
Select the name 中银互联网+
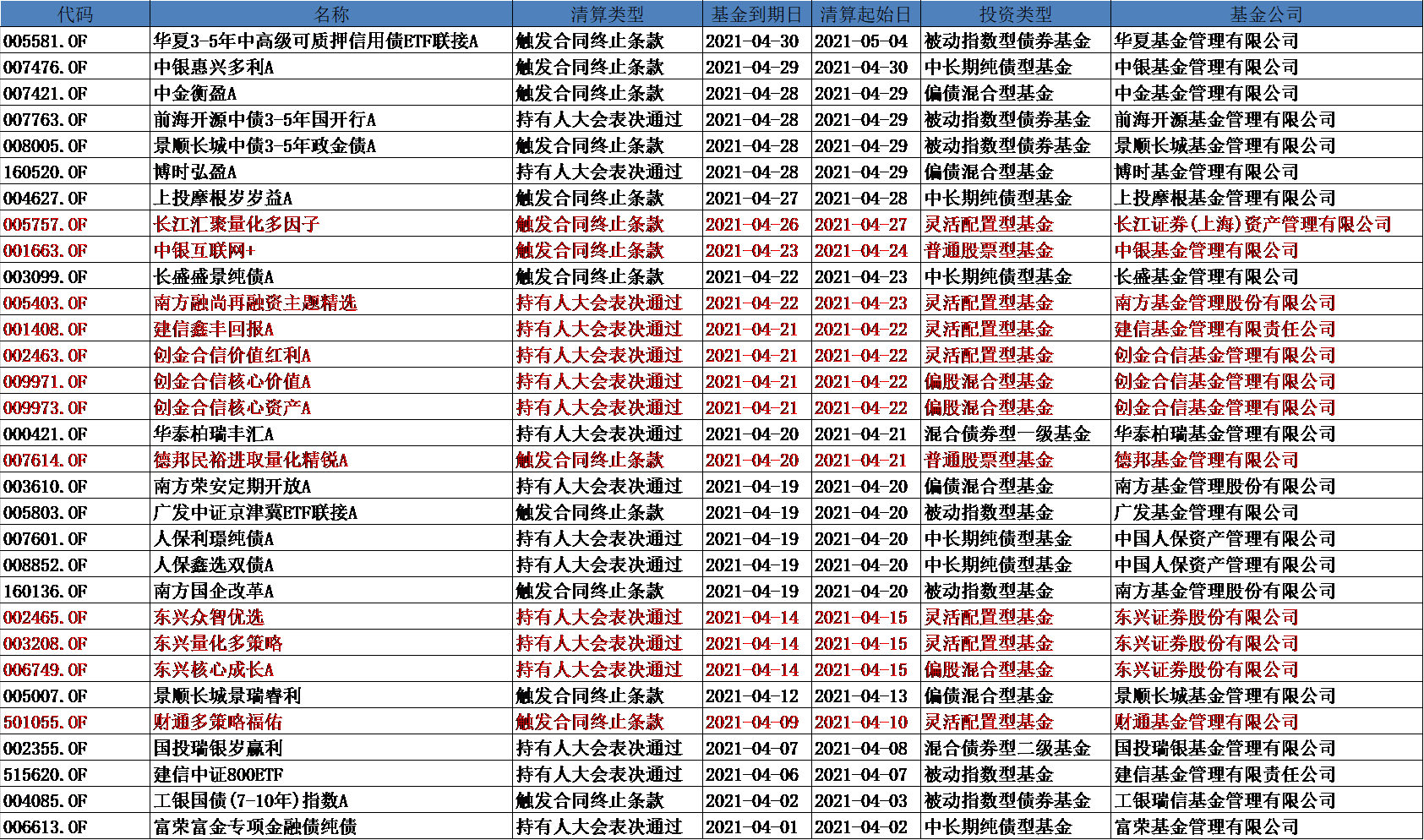(205, 251)
